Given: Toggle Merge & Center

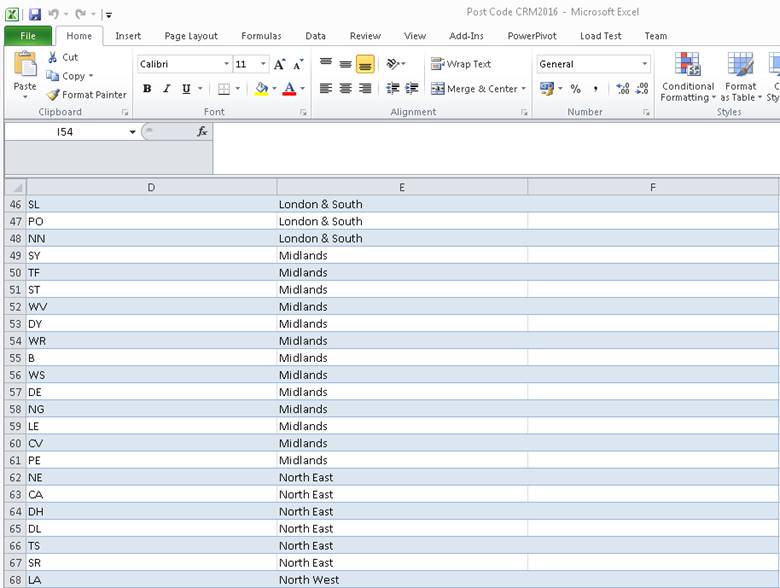Looking at the screenshot, I should pos(474,89).
